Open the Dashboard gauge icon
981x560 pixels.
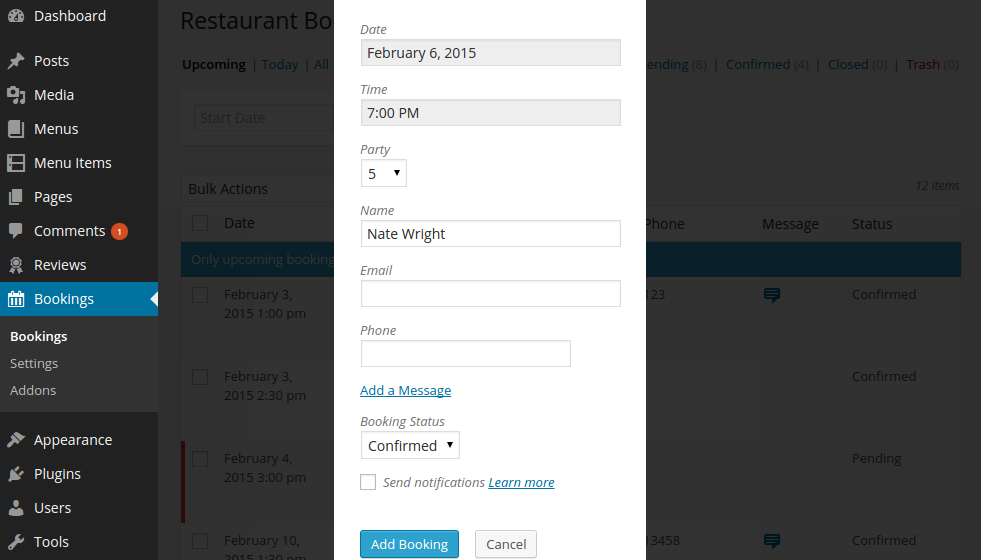coord(16,16)
